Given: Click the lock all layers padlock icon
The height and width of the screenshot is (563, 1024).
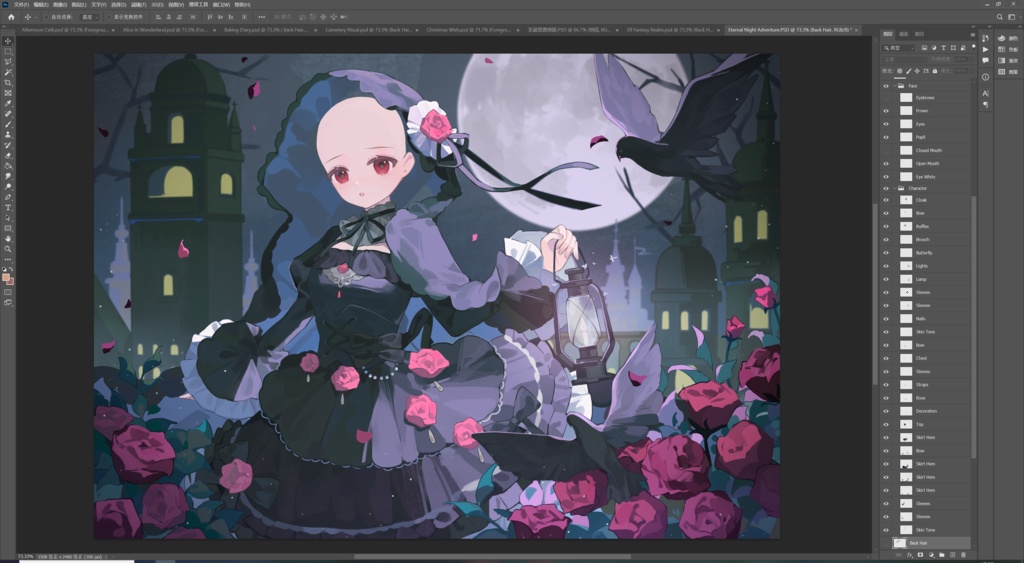Looking at the screenshot, I should point(935,71).
